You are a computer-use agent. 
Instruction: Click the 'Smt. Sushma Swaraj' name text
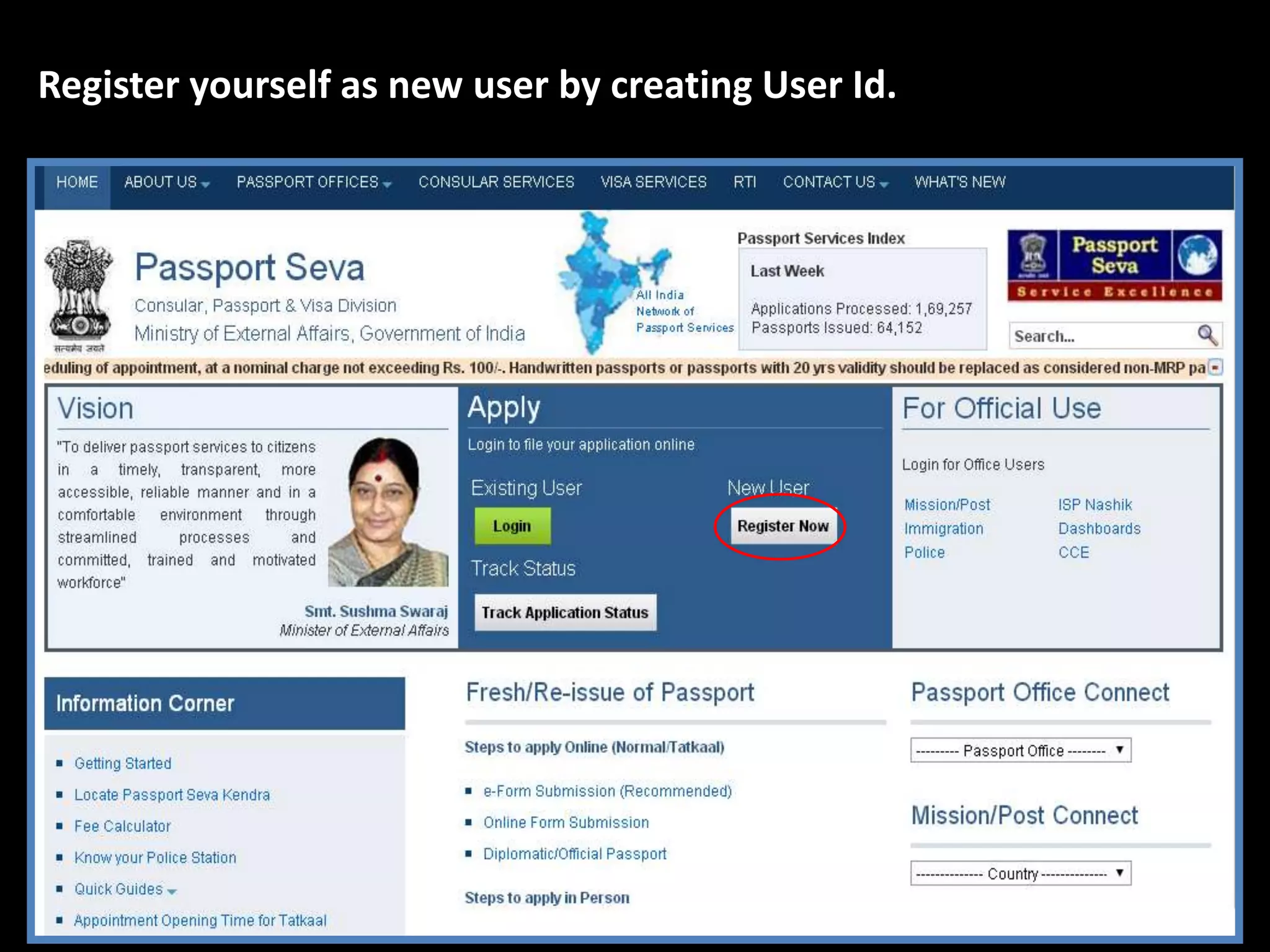click(x=376, y=611)
